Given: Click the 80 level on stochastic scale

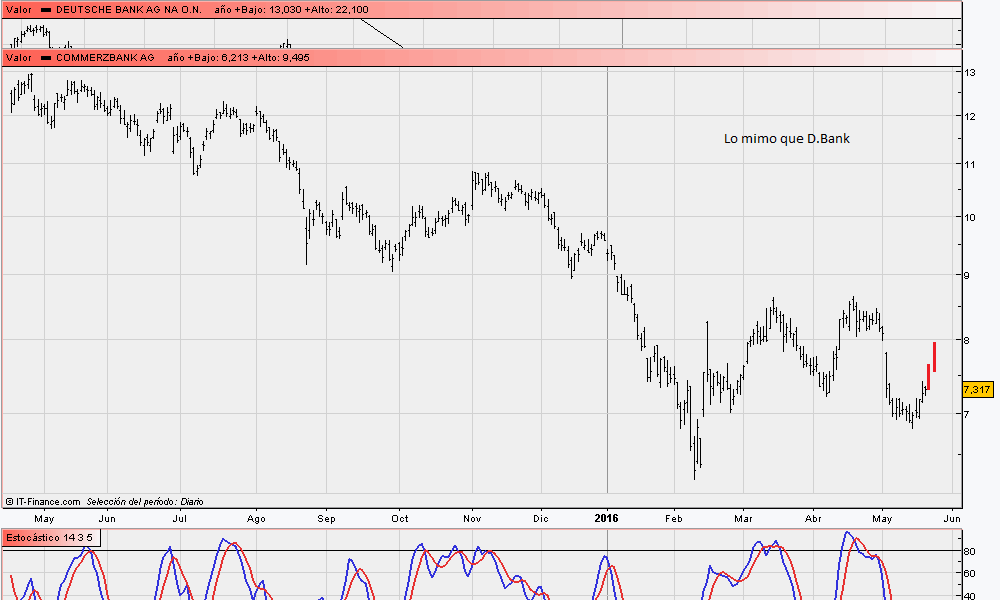Looking at the screenshot, I should [x=970, y=551].
